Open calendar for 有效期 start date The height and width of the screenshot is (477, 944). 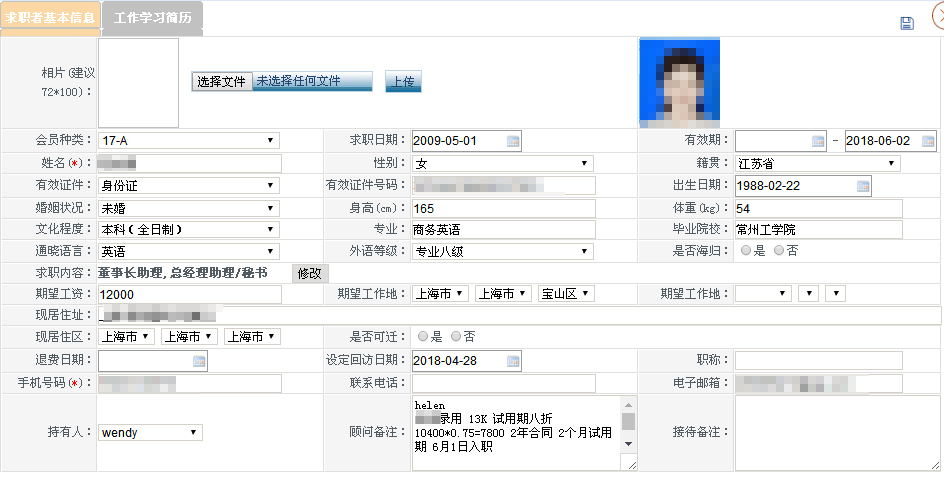point(818,141)
